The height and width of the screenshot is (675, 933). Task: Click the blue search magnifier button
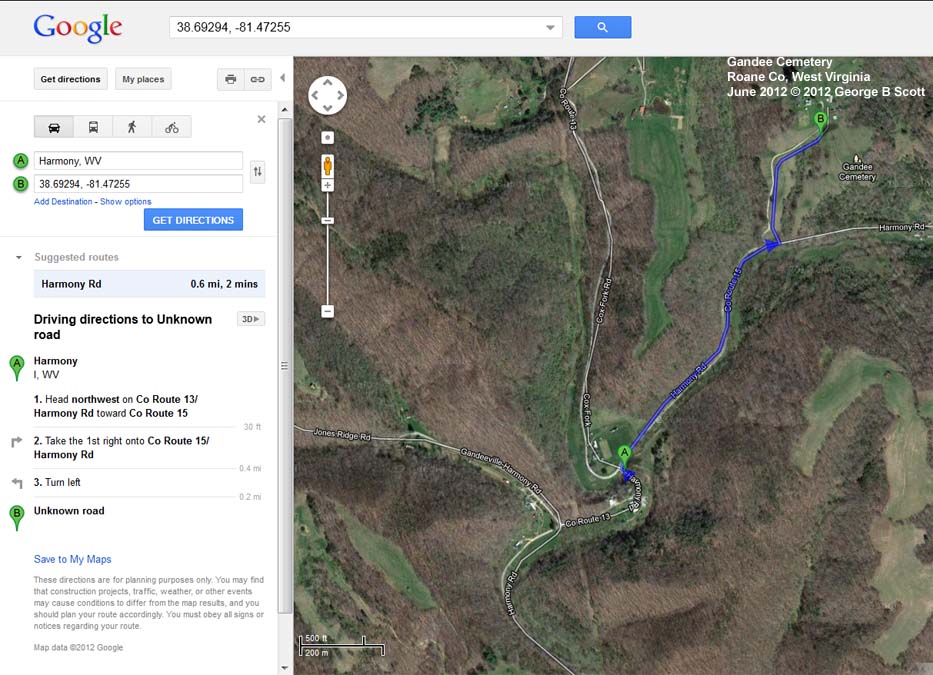(x=602, y=27)
